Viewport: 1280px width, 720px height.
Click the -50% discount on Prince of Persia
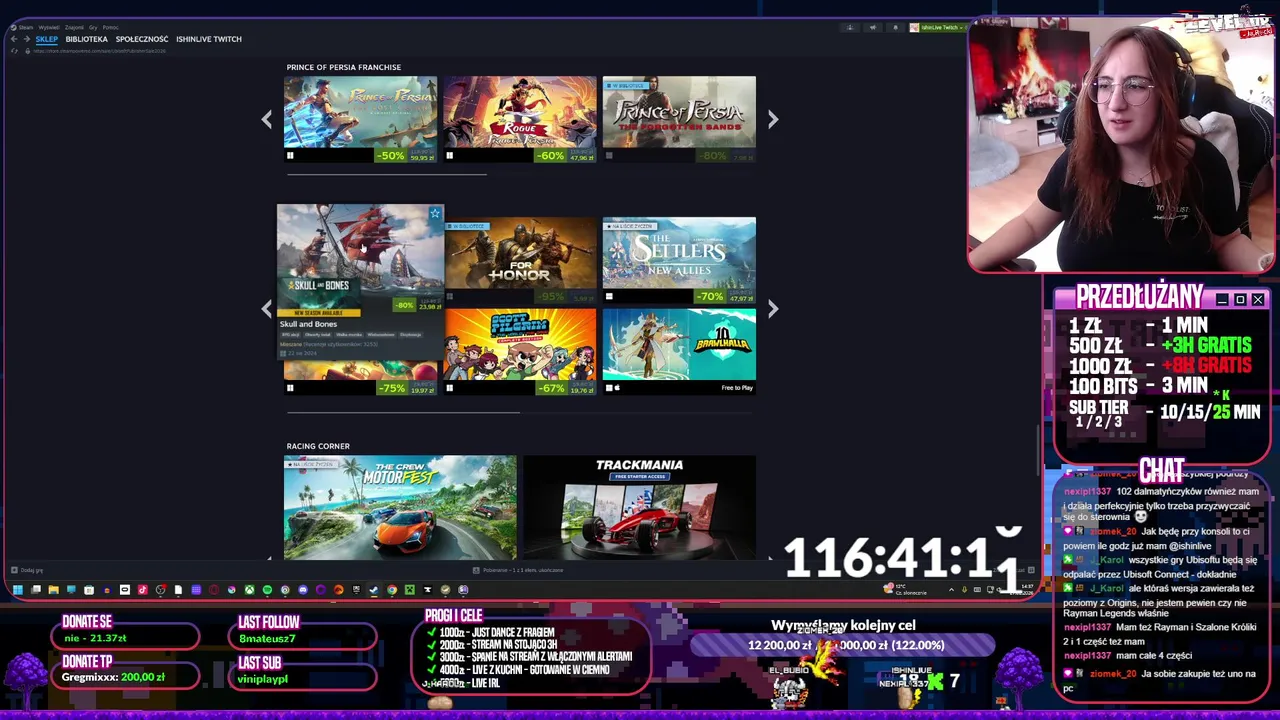pyautogui.click(x=391, y=156)
